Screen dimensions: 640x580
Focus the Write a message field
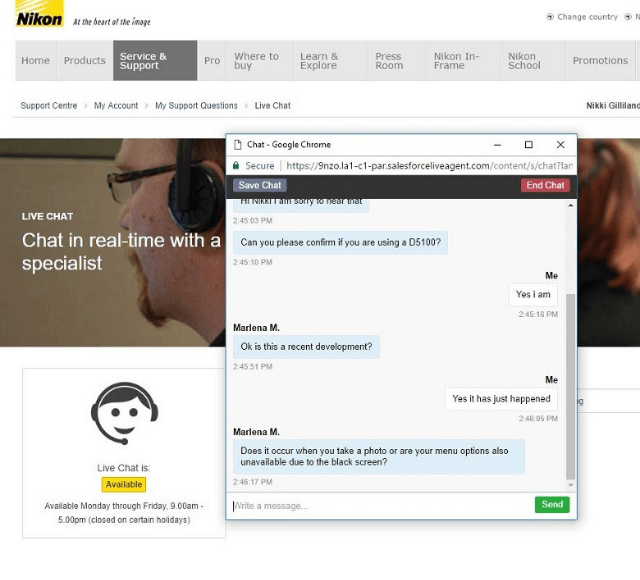[380, 506]
